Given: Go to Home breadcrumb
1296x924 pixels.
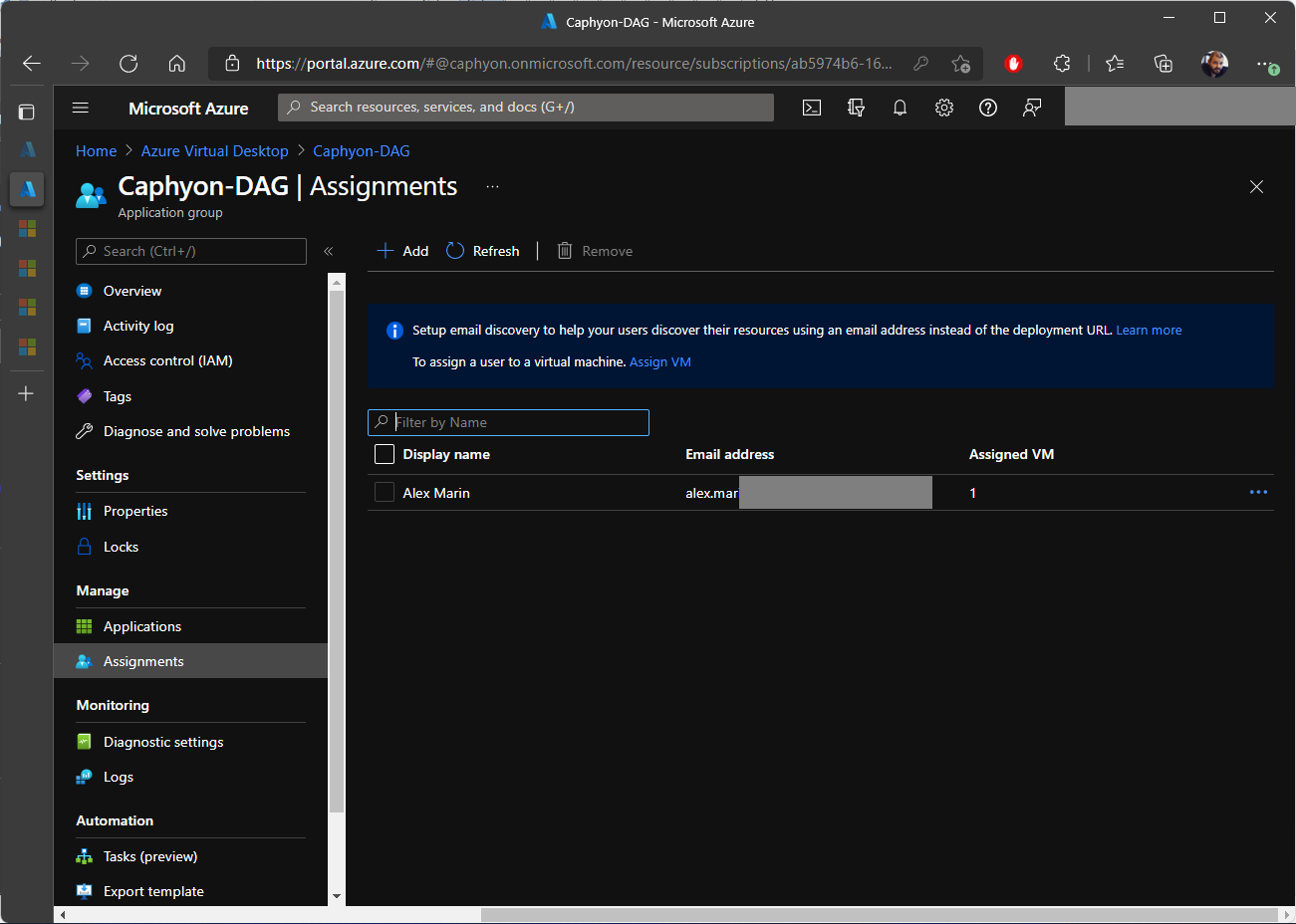Looking at the screenshot, I should [x=97, y=151].
